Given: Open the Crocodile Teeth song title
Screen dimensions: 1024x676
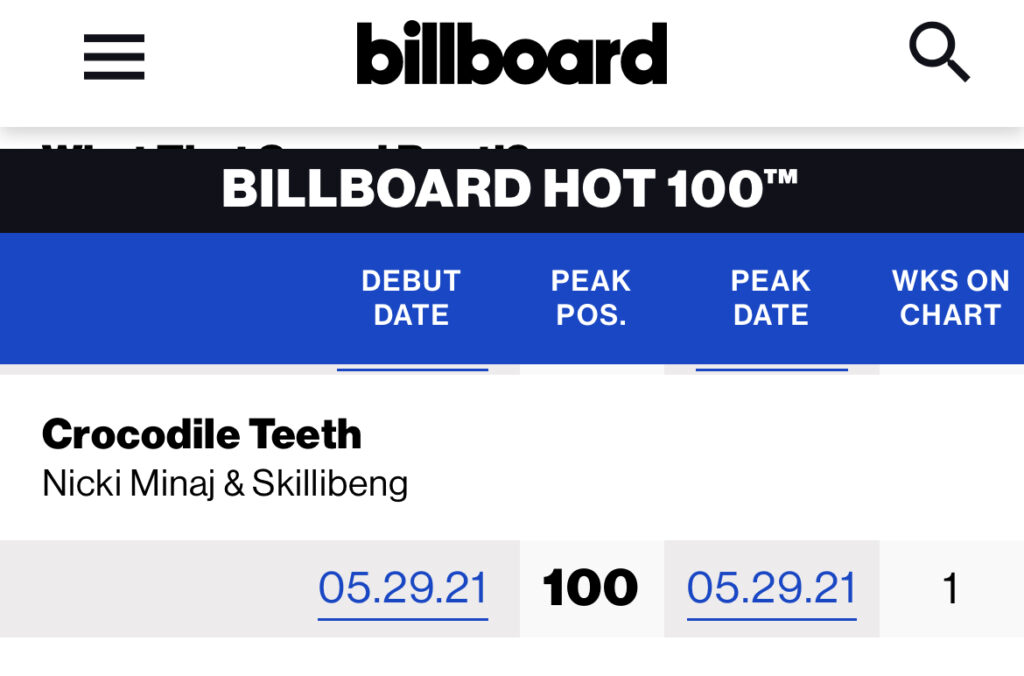Looking at the screenshot, I should (x=202, y=434).
